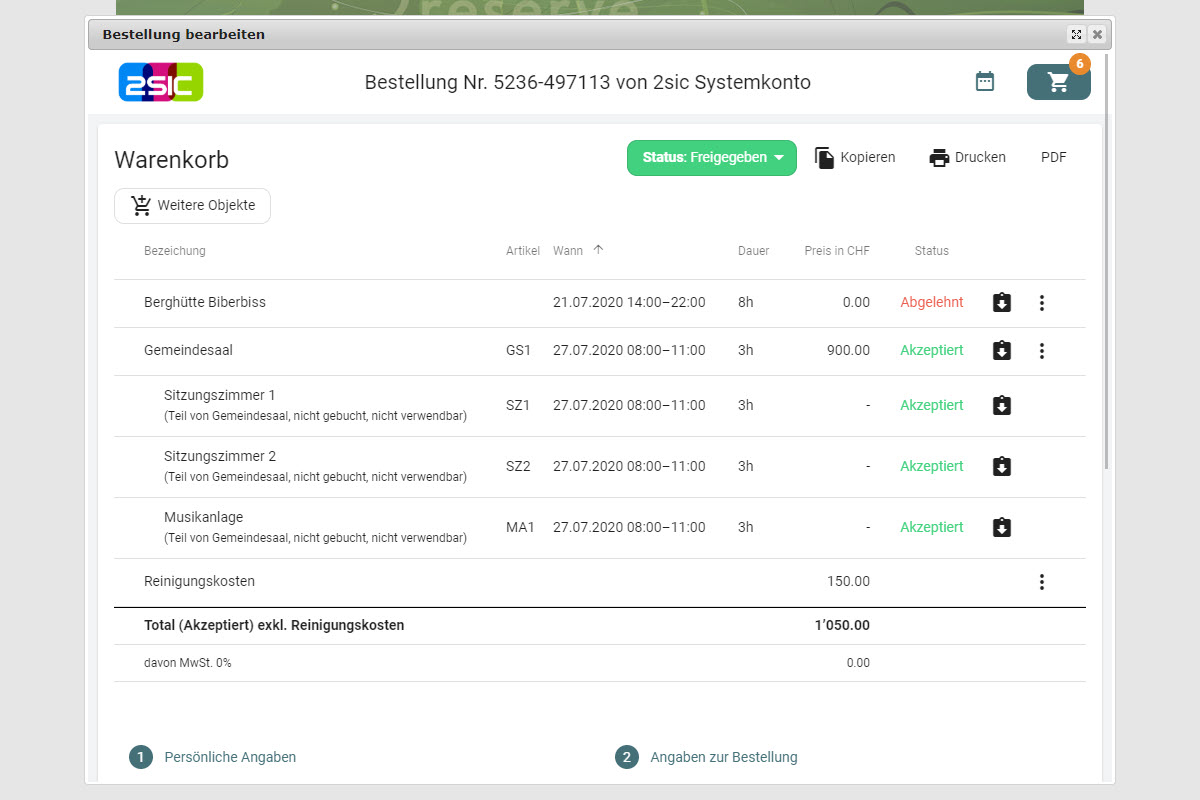Export order as PDF
The height and width of the screenshot is (800, 1200).
[x=1053, y=157]
